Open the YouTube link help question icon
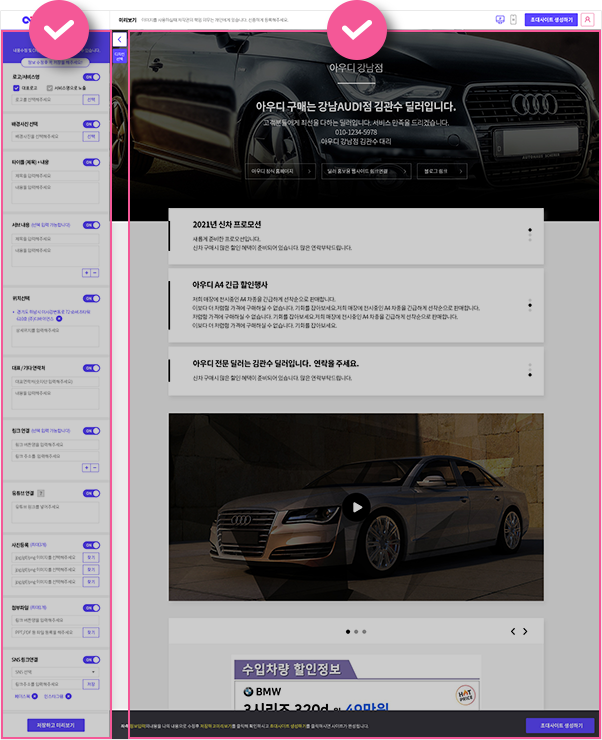Screen dimensions: 602x740 [x=41, y=493]
